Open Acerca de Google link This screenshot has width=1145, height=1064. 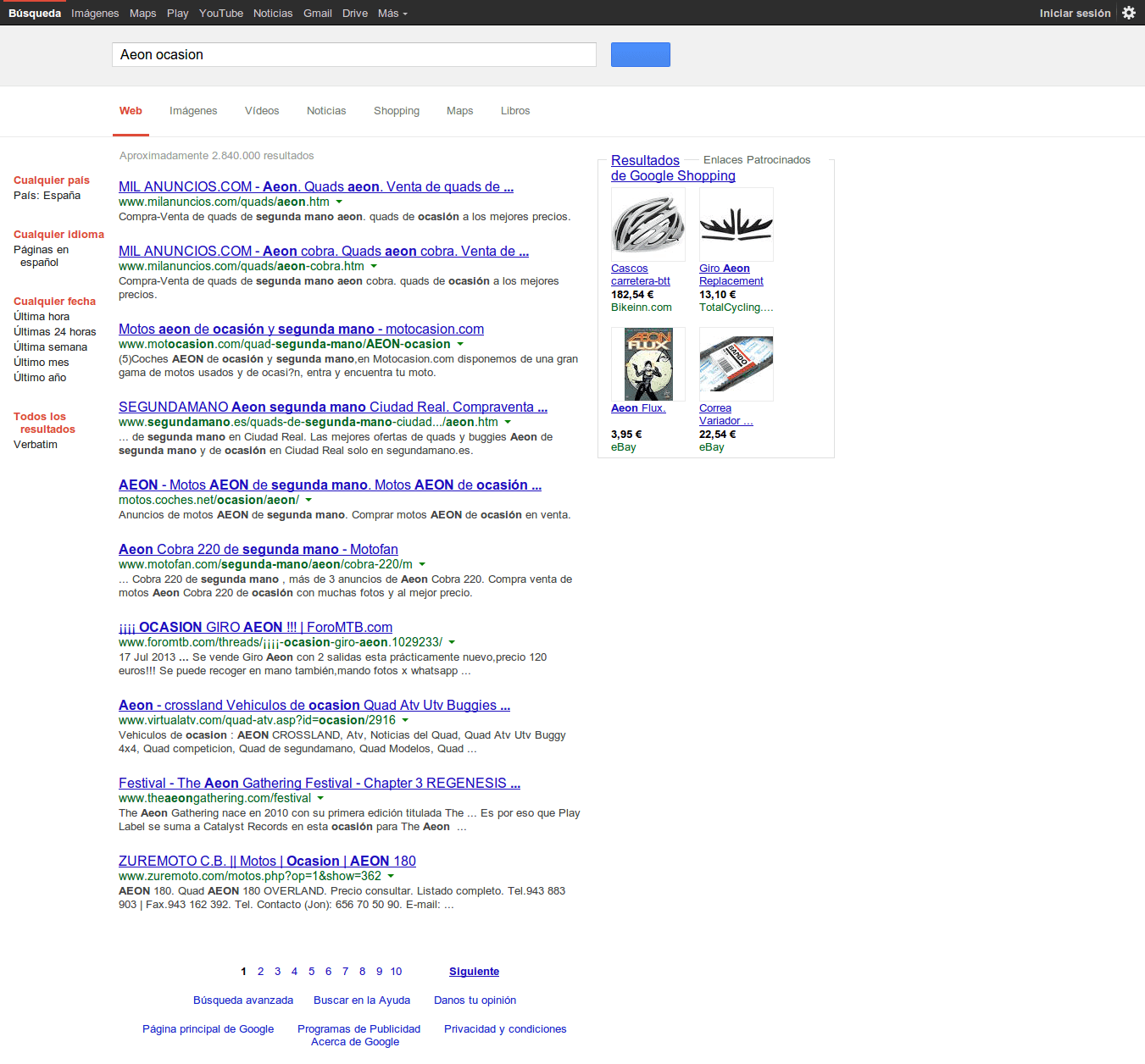click(x=355, y=1042)
